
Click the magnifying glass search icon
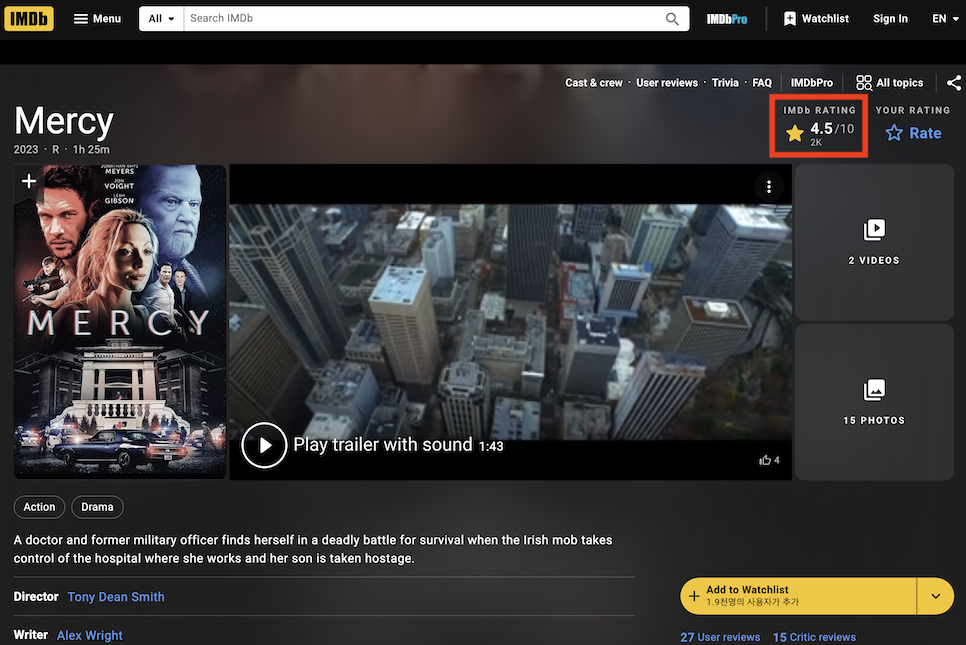(672, 19)
